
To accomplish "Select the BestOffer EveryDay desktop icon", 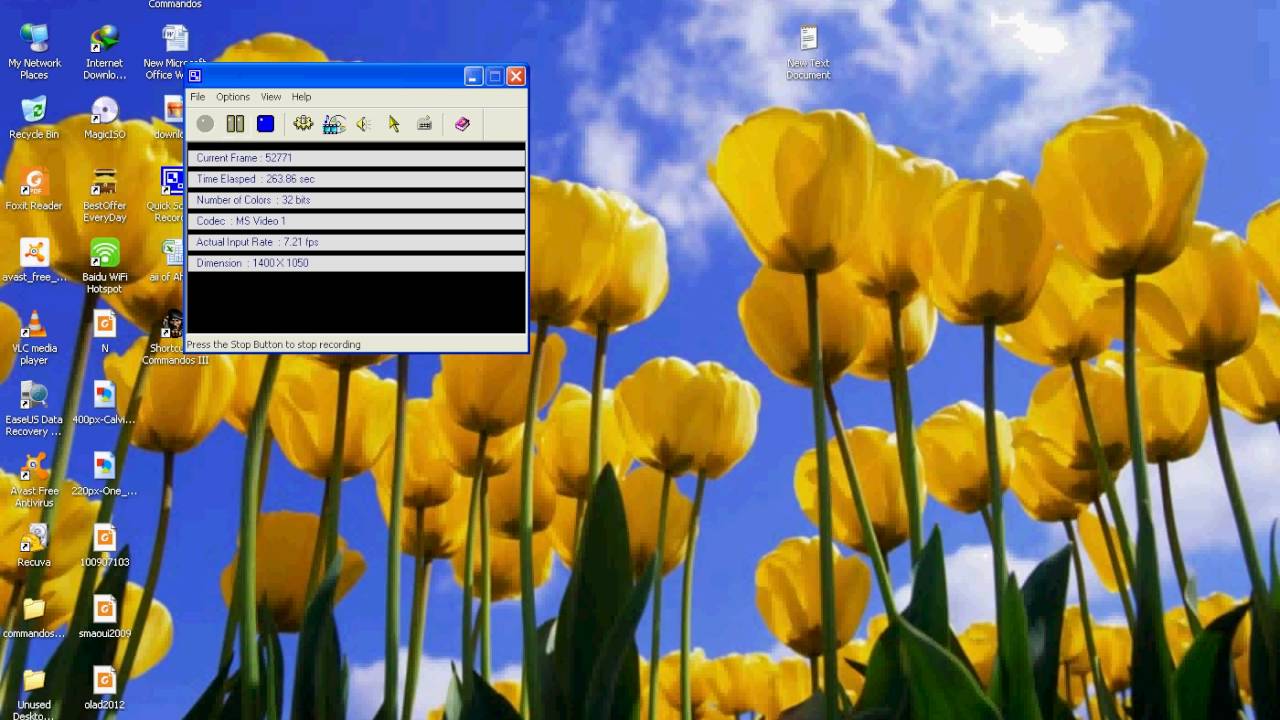I will [104, 195].
